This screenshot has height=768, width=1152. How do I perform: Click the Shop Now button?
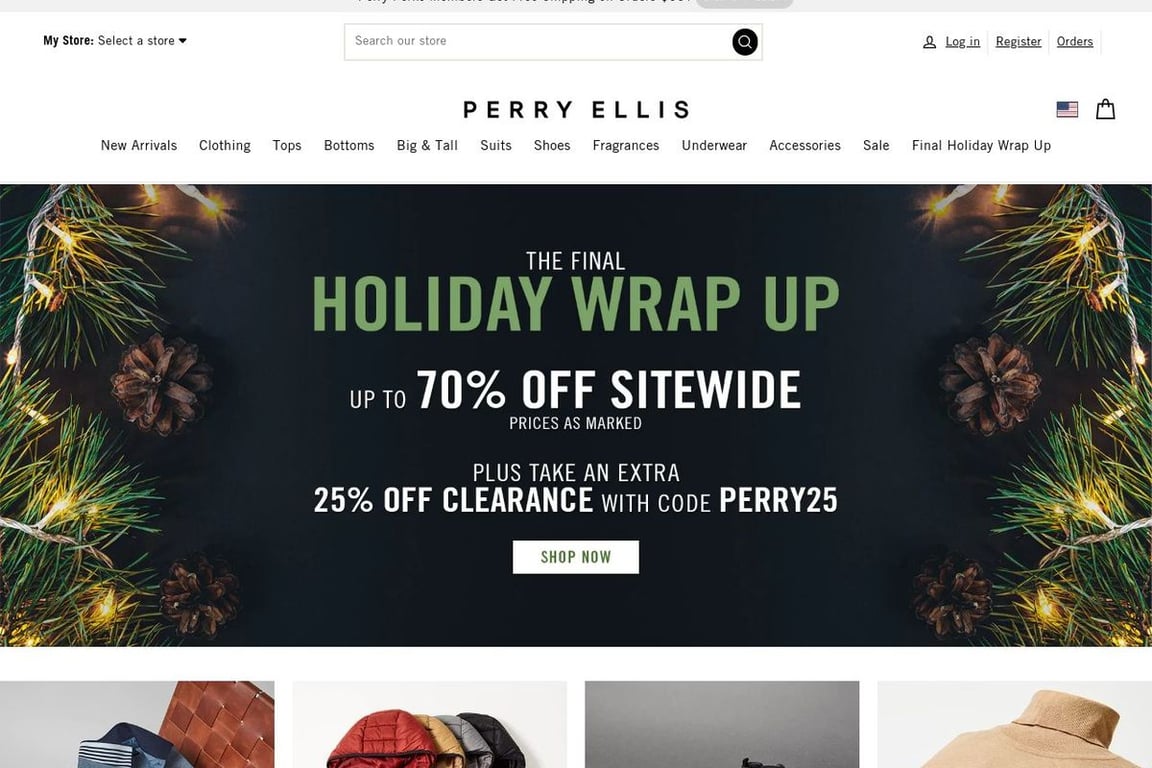[576, 557]
